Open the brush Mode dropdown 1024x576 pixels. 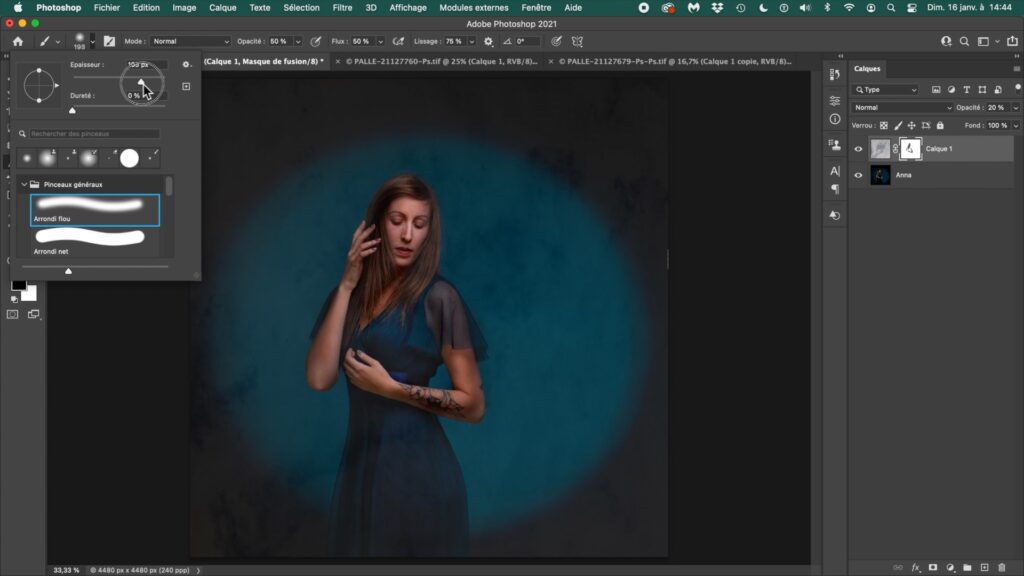pyautogui.click(x=190, y=42)
